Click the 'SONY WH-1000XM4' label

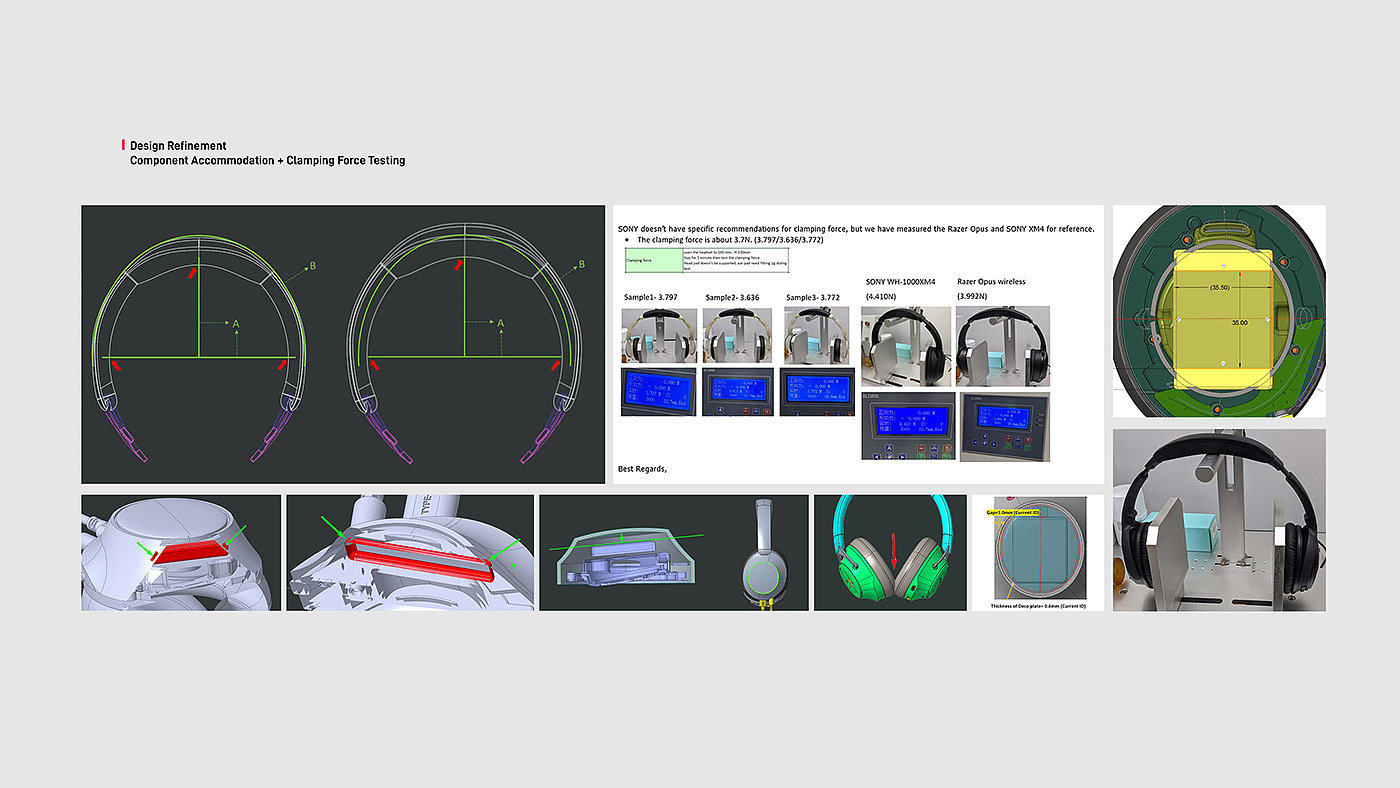coord(900,282)
